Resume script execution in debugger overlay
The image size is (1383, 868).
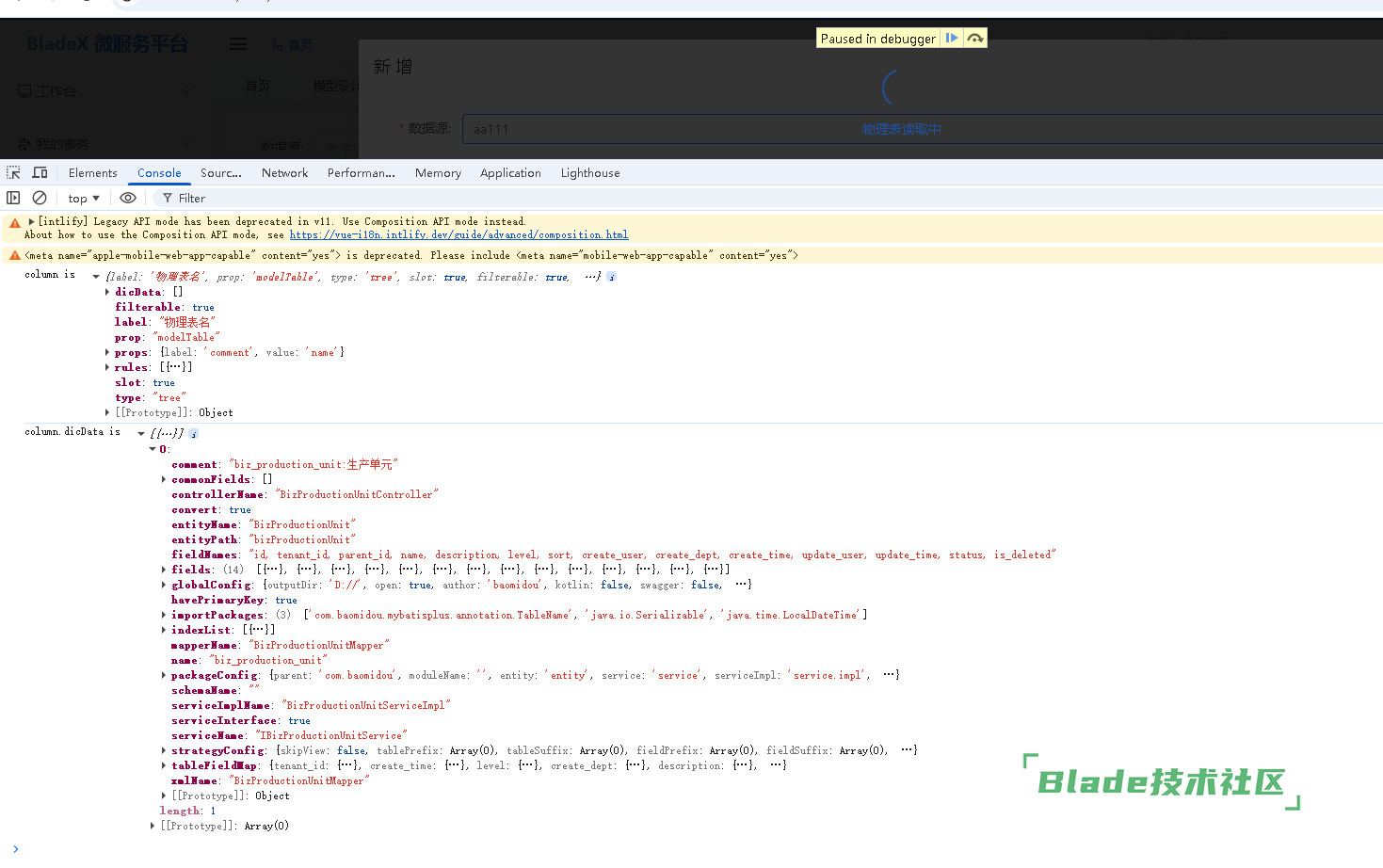point(952,39)
